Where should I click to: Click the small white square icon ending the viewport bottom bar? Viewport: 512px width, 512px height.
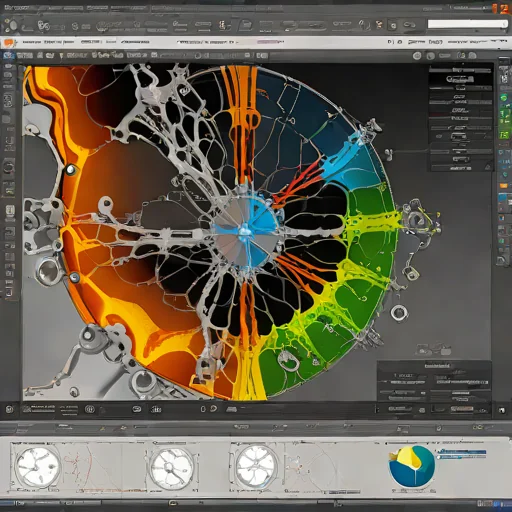click(x=502, y=410)
